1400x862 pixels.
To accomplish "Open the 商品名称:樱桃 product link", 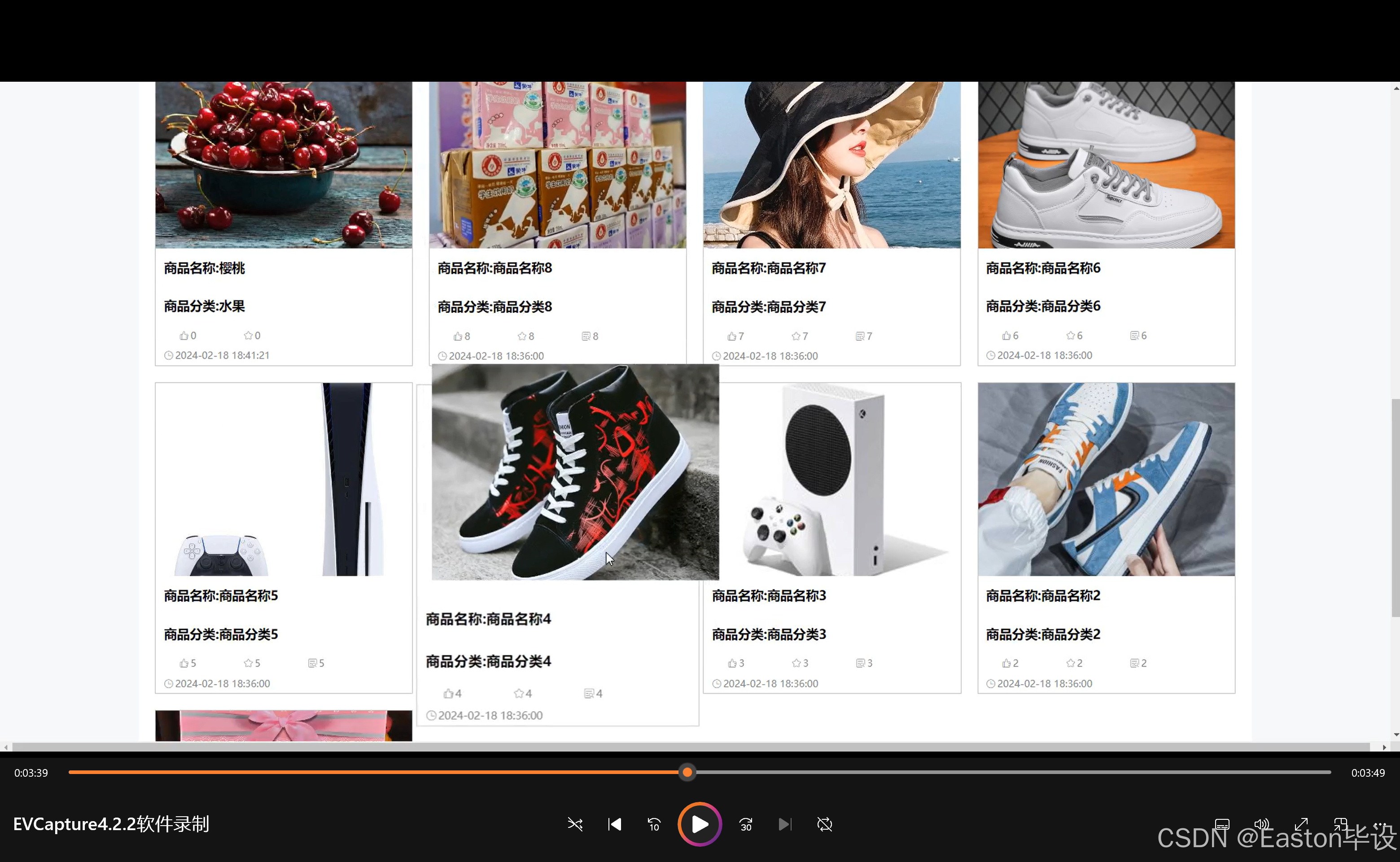I will click(203, 268).
